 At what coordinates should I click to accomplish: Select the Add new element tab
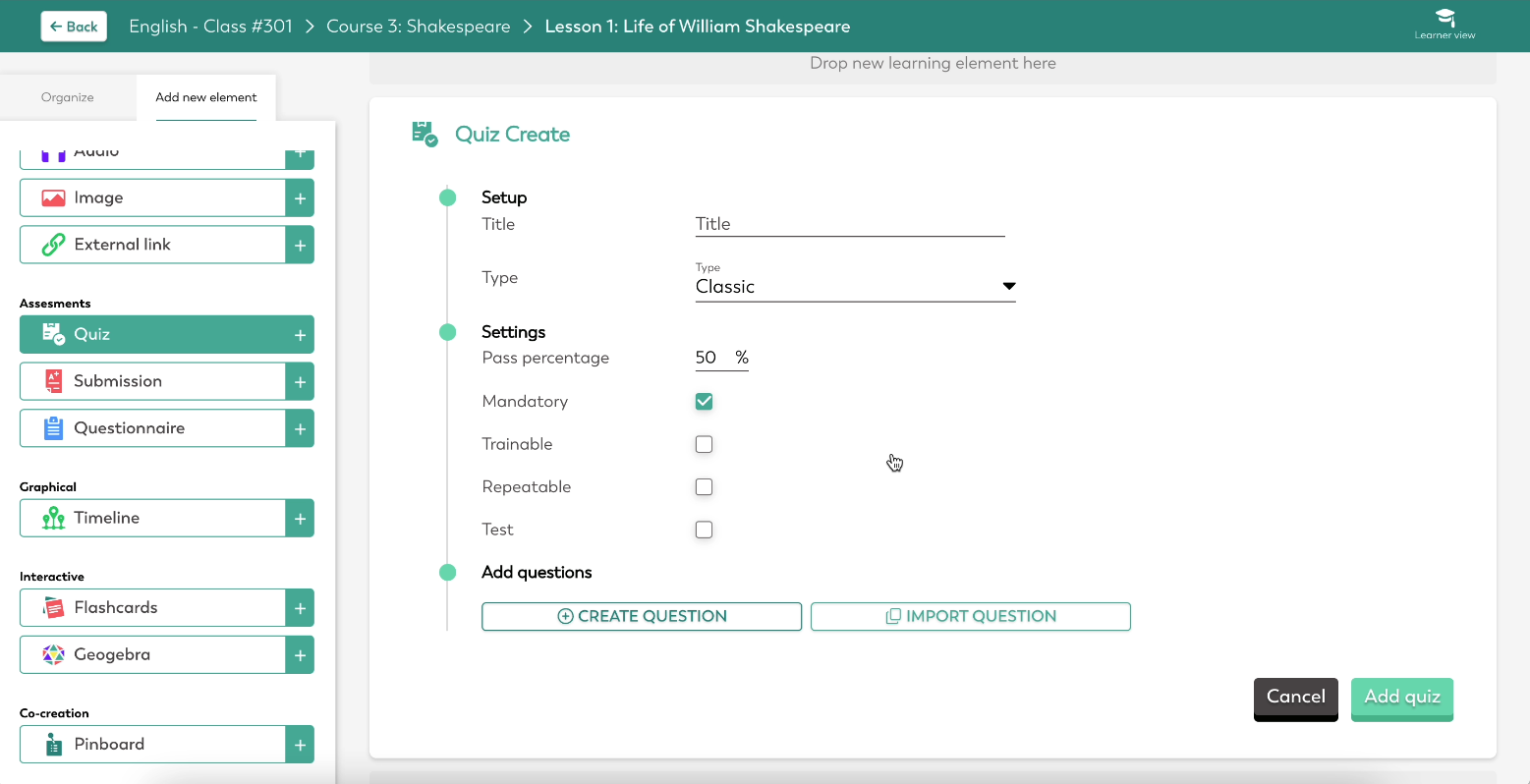coord(205,96)
